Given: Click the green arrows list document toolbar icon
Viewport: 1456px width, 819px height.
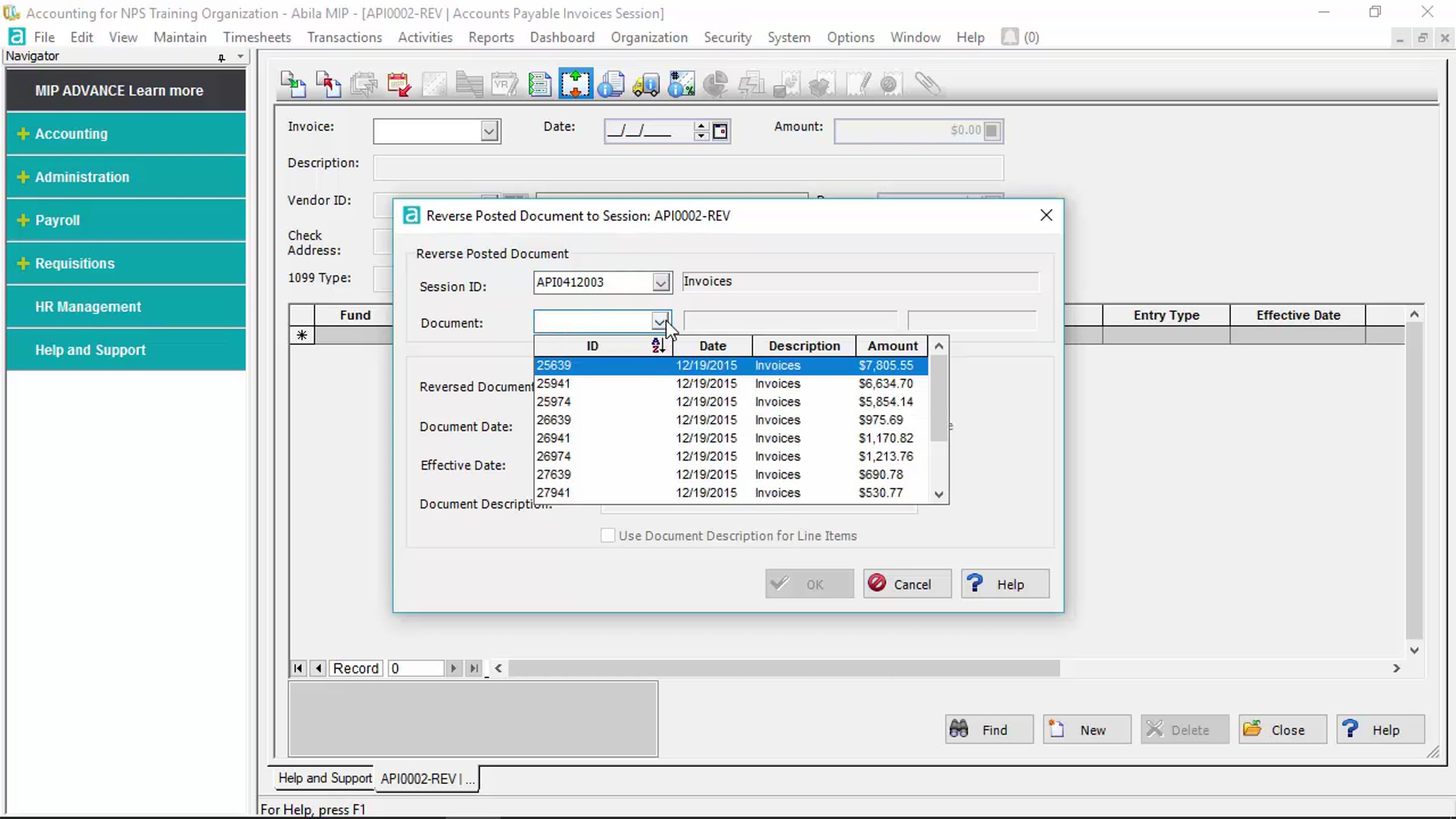Looking at the screenshot, I should [x=539, y=84].
